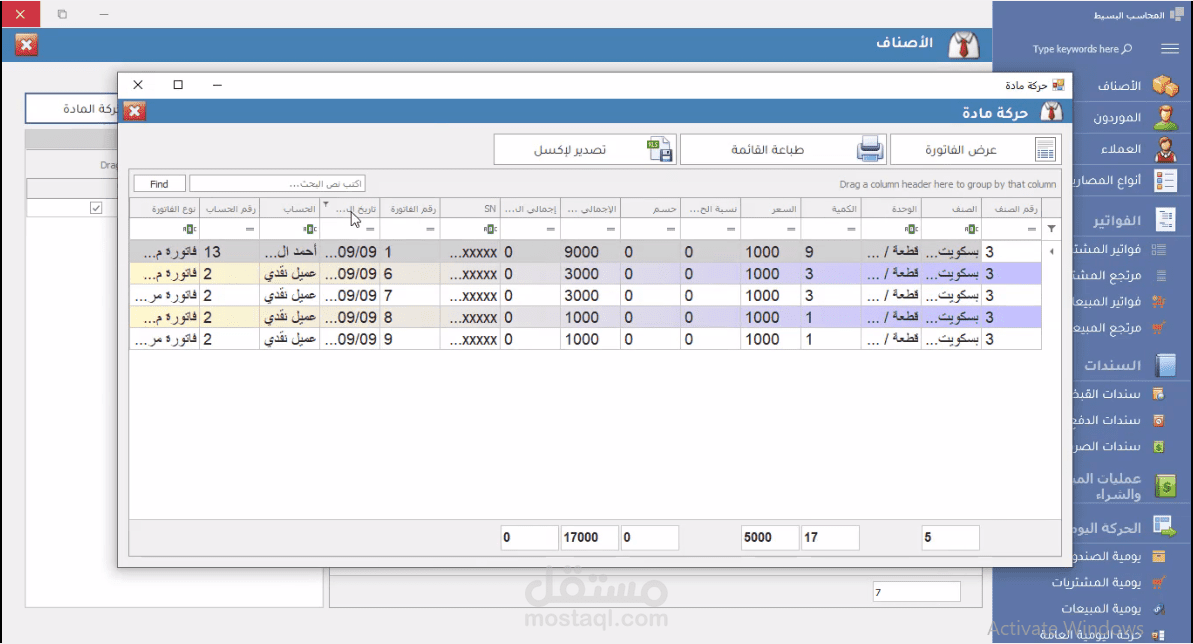This screenshot has width=1193, height=644.
Task: Click تصدير لإكسل export button
Action: tap(585, 149)
